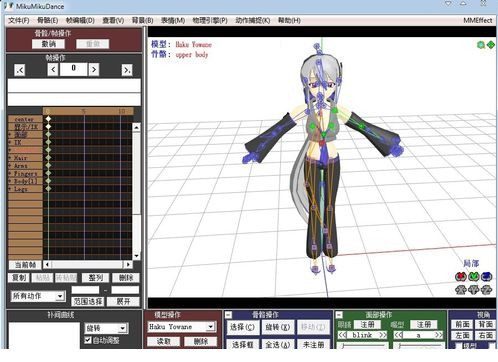Toggle the 自动调整 checkbox
The width and height of the screenshot is (498, 362).
(x=88, y=340)
